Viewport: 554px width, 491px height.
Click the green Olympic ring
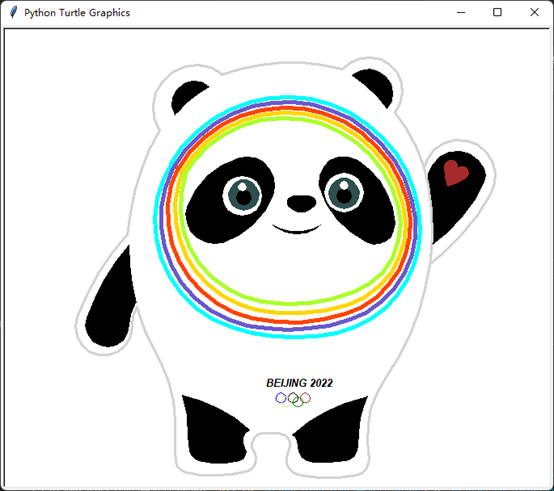tap(298, 402)
